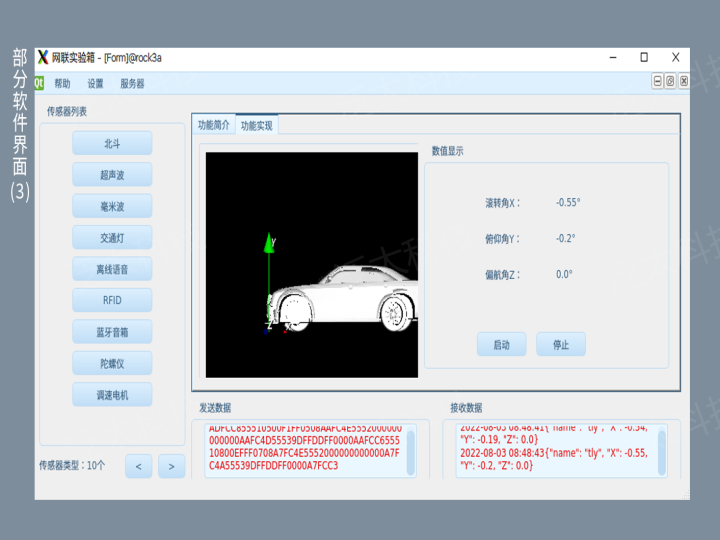Close the inner form subwindow

pos(683,82)
